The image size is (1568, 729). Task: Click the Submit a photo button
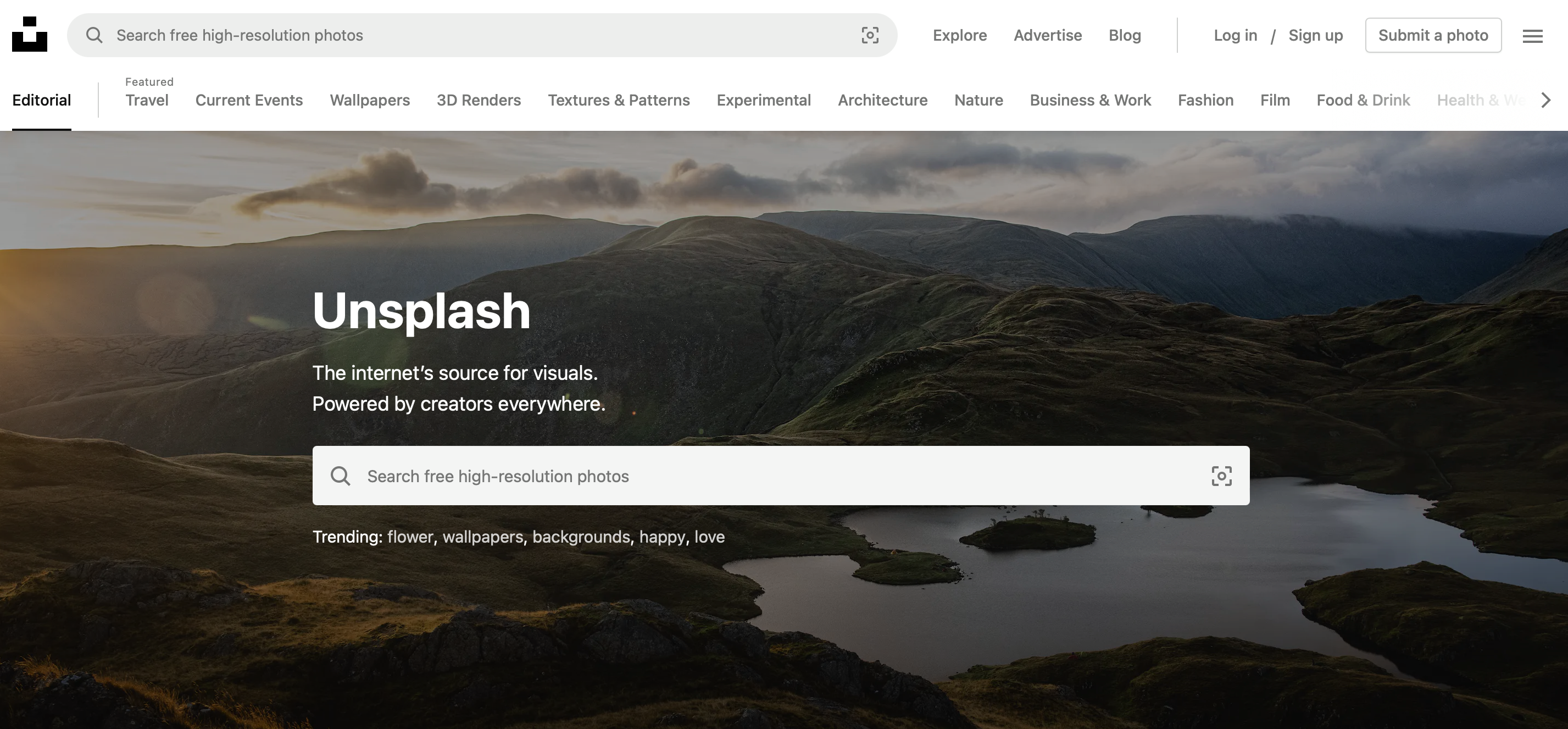click(1433, 35)
